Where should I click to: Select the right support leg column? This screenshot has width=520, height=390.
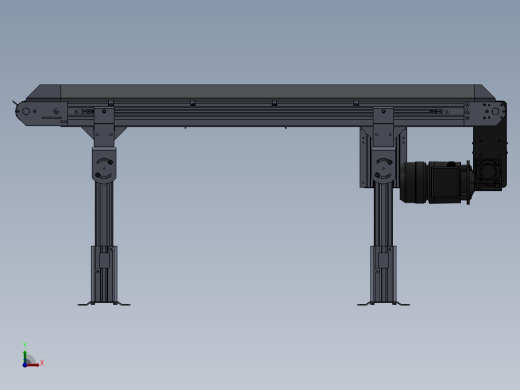[383, 213]
